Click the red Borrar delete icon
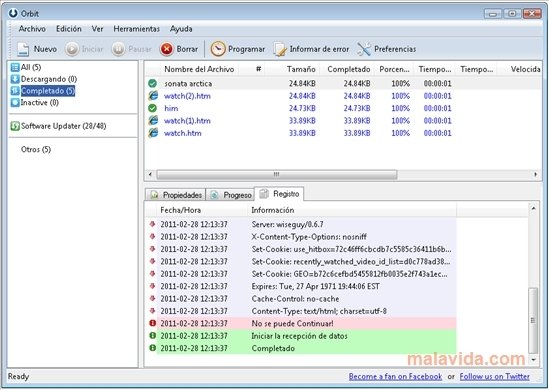The height and width of the screenshot is (390, 549). (167, 49)
